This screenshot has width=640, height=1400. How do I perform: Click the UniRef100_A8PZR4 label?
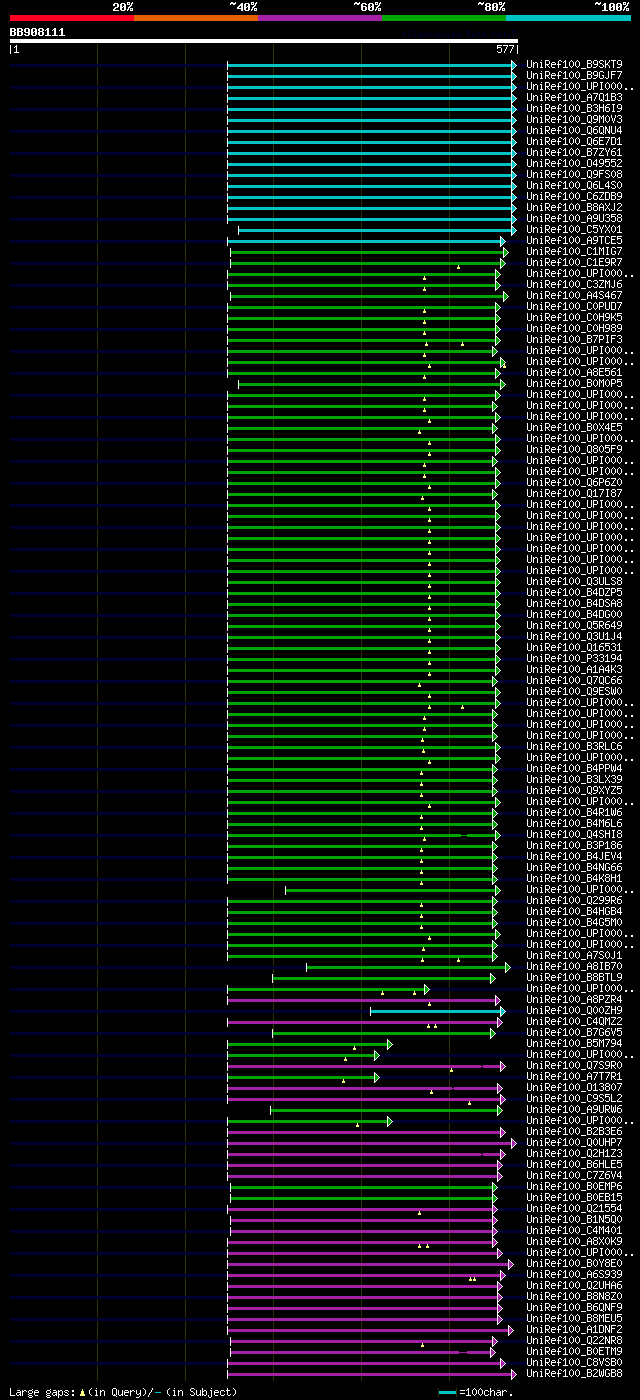pos(574,999)
